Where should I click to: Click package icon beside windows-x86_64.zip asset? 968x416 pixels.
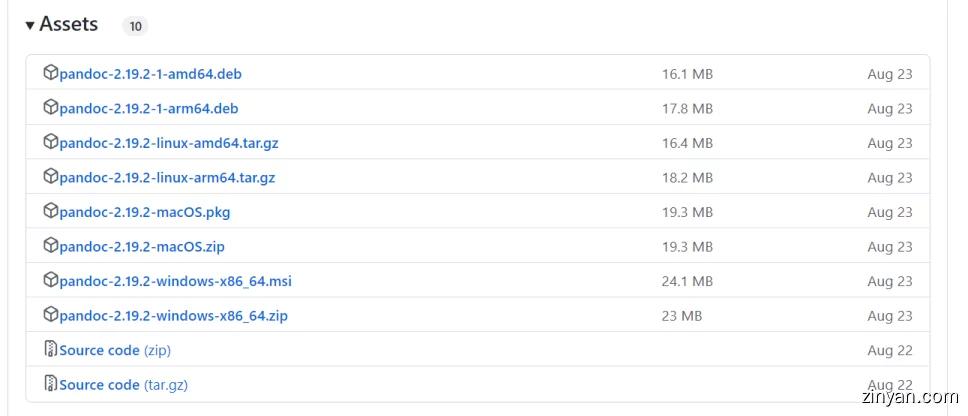51,315
